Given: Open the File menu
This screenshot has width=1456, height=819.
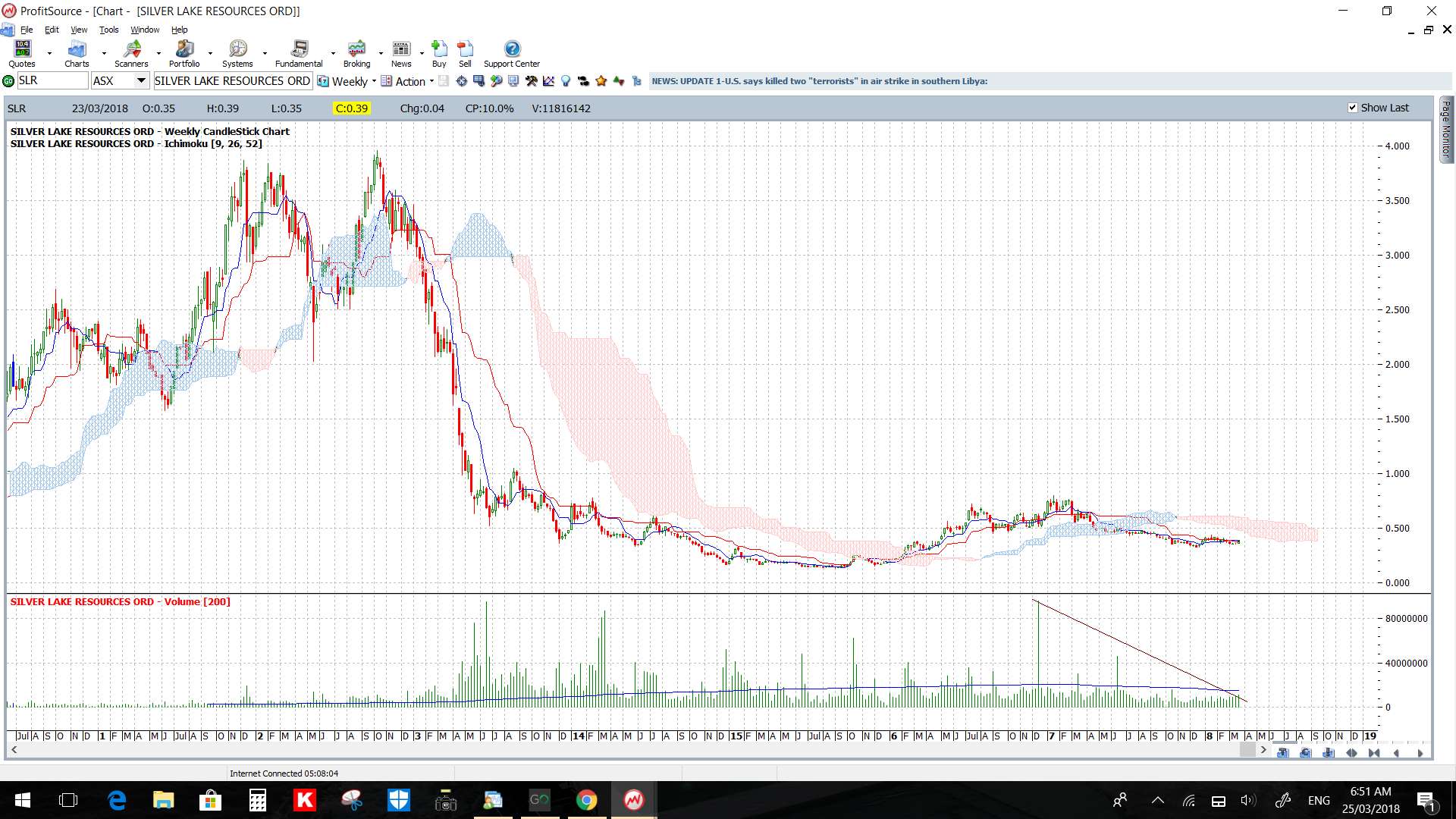Looking at the screenshot, I should pos(27,30).
